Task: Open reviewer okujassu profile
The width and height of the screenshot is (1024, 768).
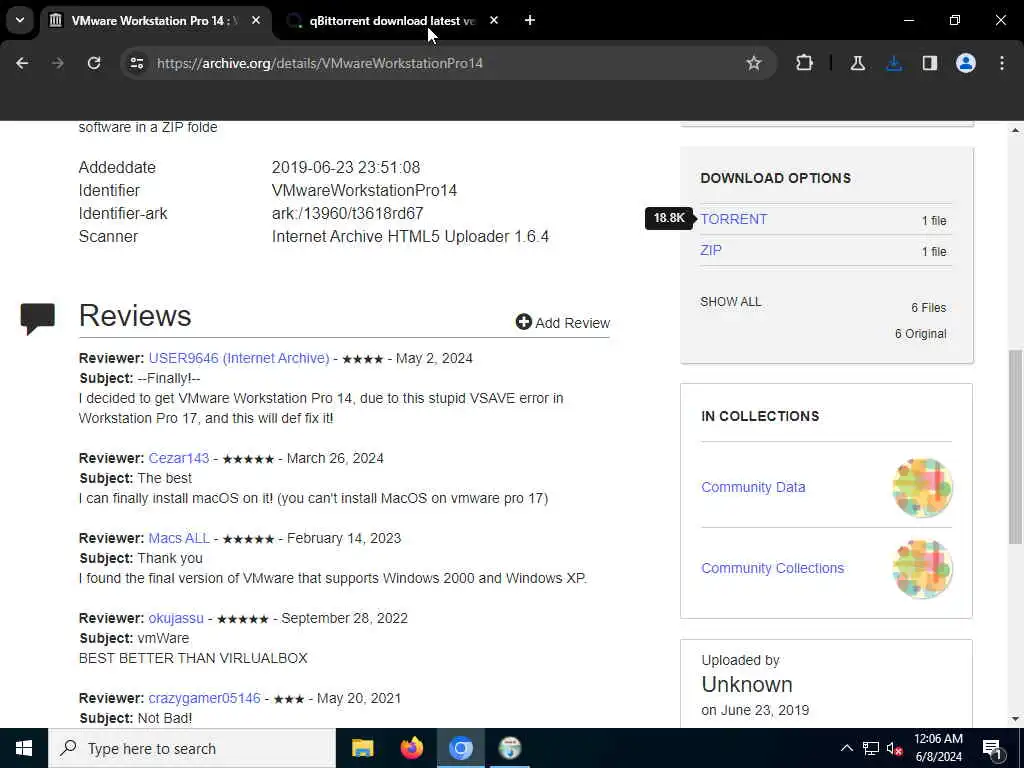Action: coord(176,618)
